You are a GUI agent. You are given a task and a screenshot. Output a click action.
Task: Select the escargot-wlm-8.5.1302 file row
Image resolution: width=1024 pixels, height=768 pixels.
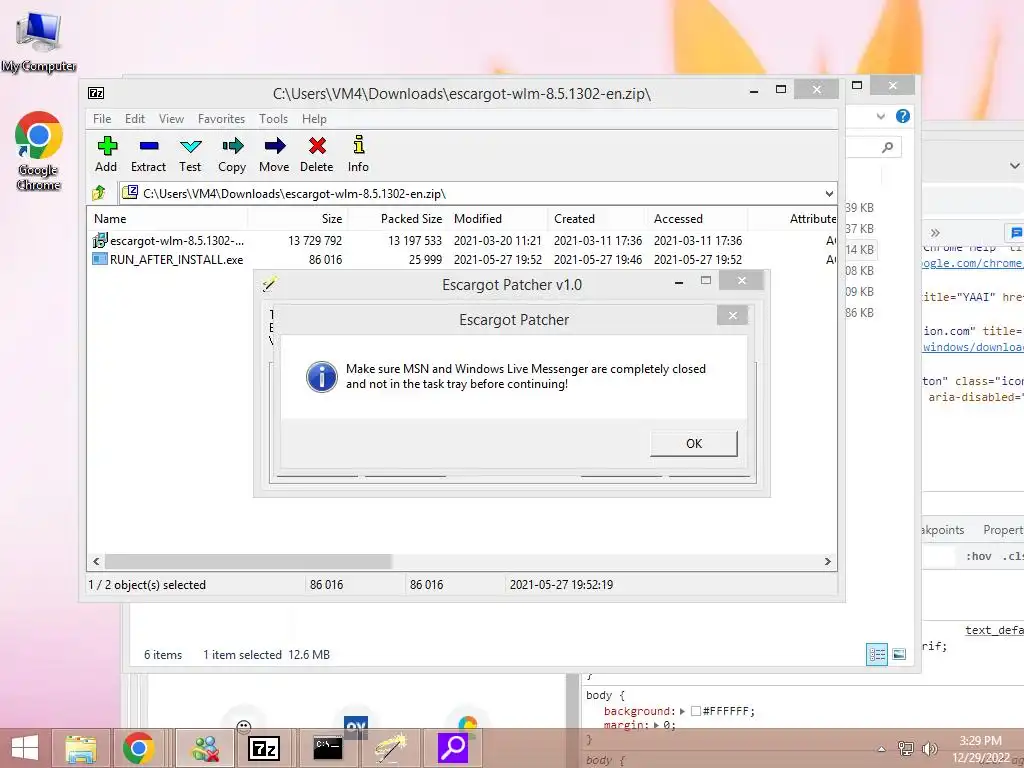point(462,240)
